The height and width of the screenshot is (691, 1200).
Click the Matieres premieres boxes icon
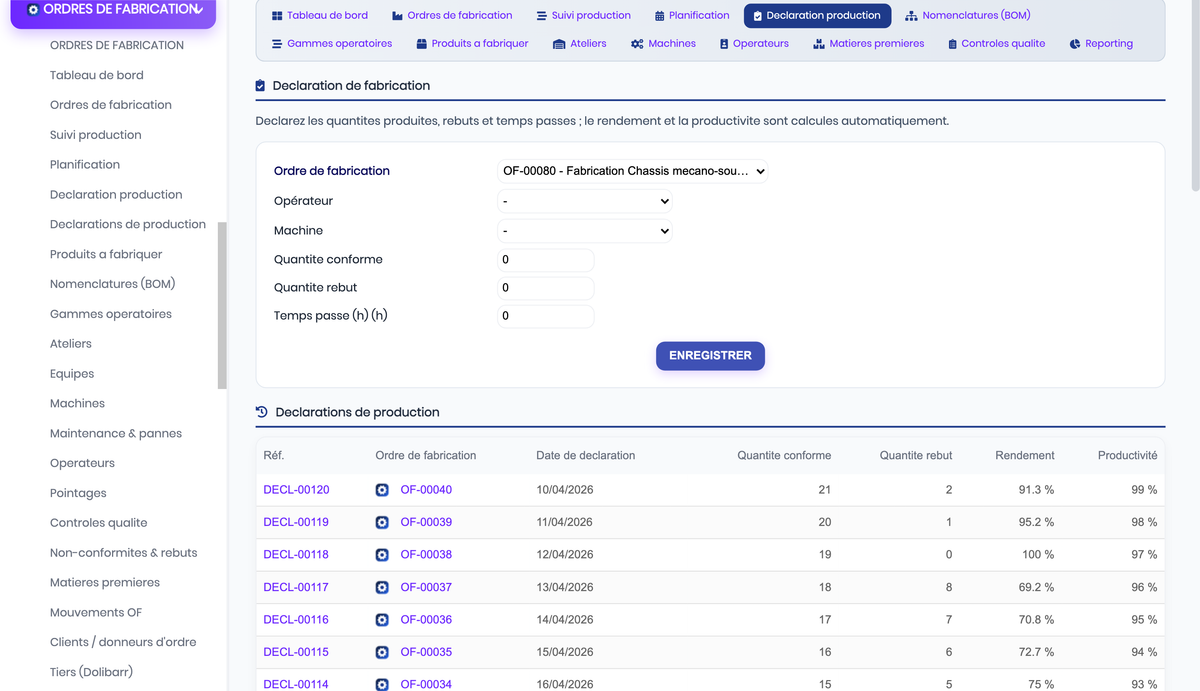pos(819,44)
